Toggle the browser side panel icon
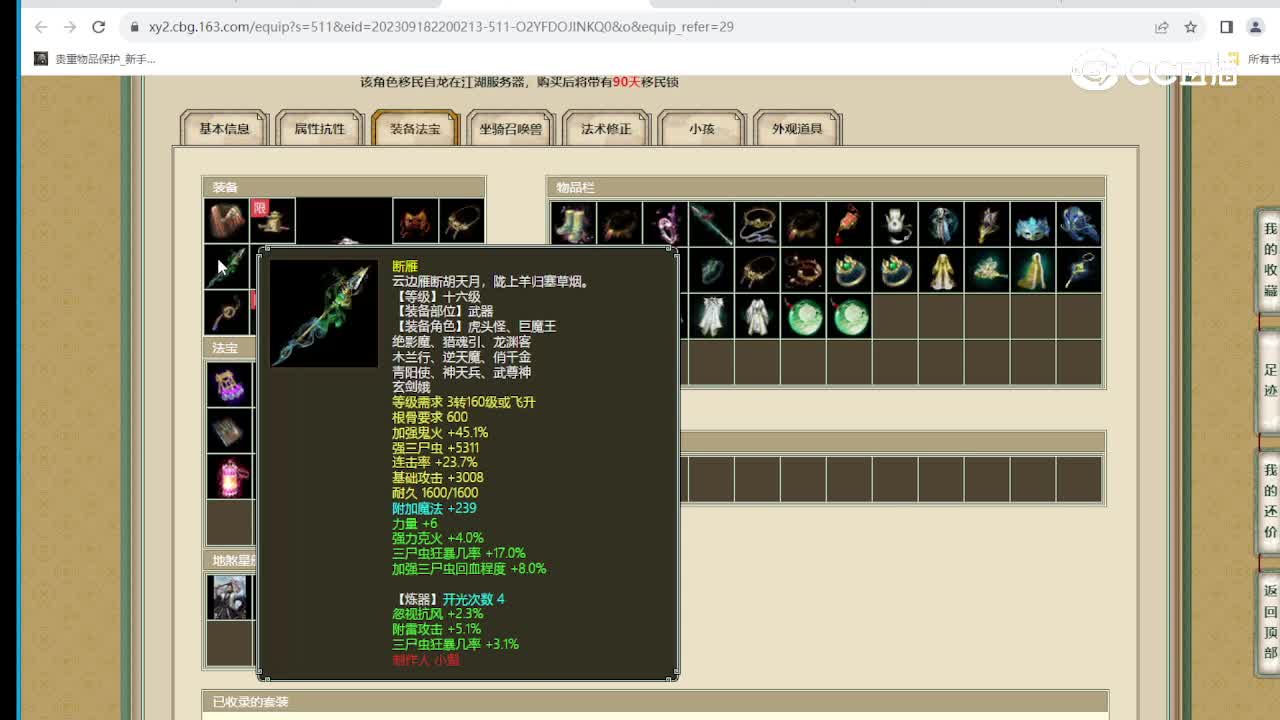 click(1226, 27)
